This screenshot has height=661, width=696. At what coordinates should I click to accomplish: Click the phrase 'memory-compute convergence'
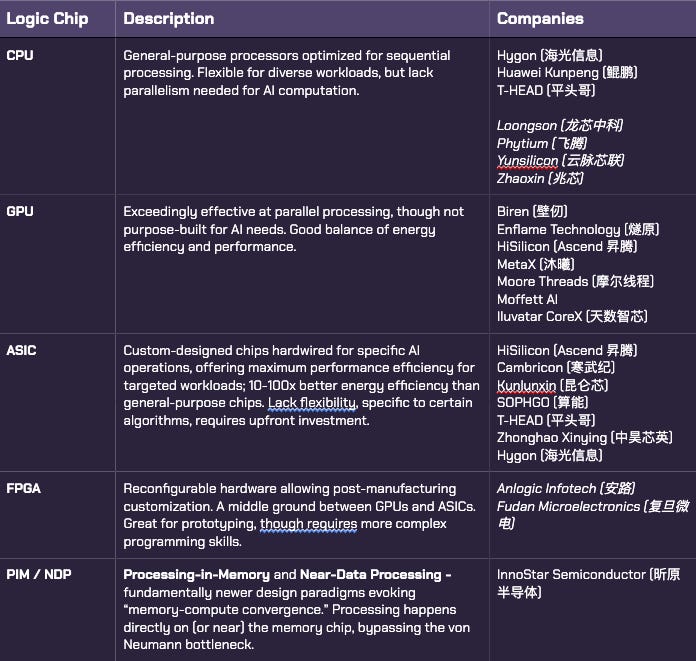coord(225,610)
